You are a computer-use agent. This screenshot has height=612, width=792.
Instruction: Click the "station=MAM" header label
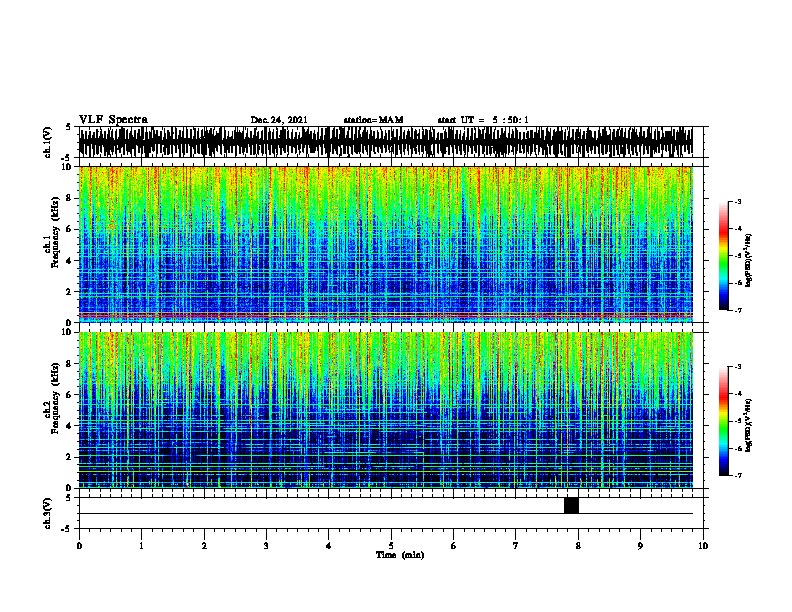tap(373, 120)
